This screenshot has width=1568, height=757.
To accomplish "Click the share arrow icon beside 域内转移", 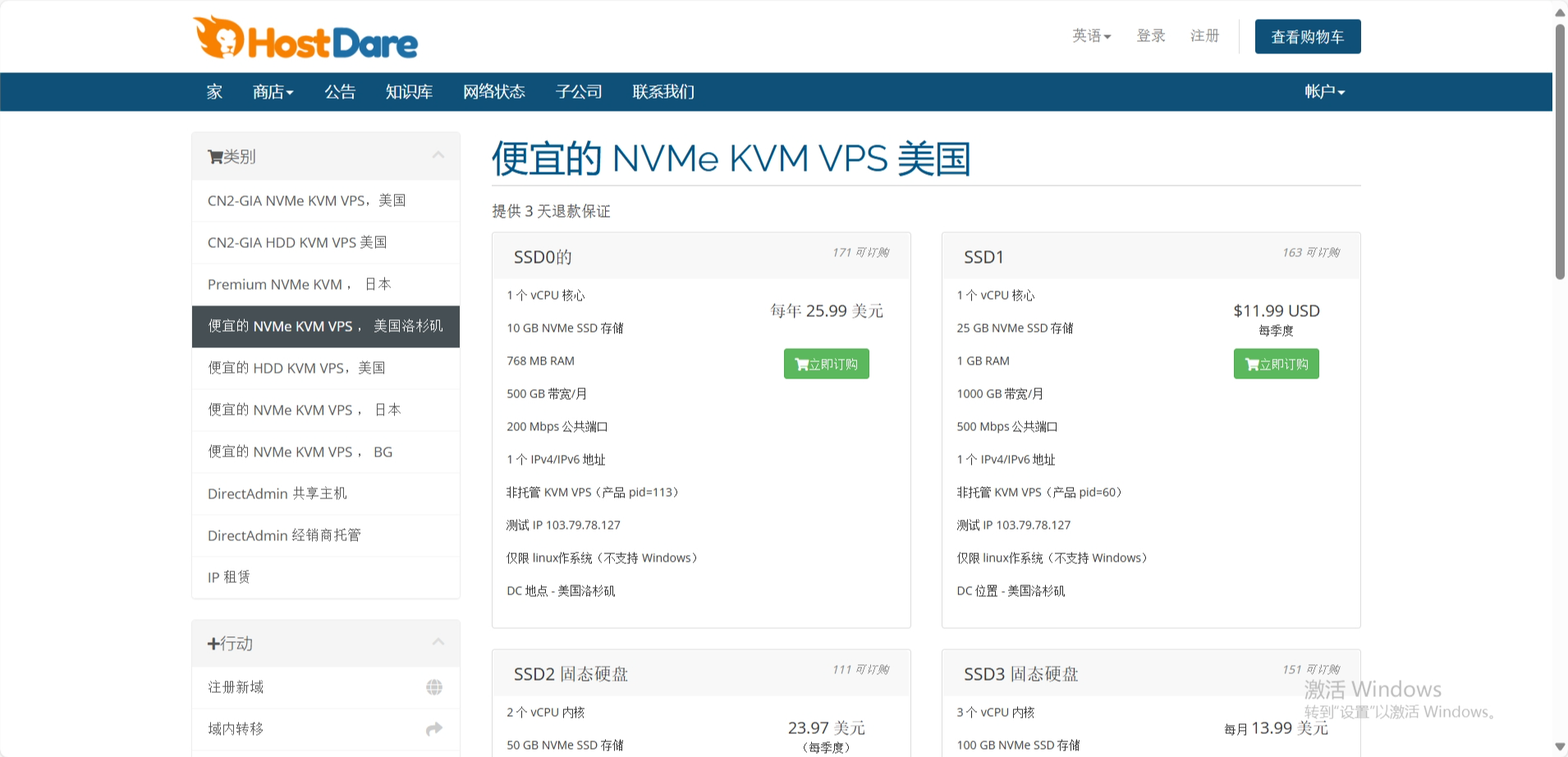I will [434, 729].
